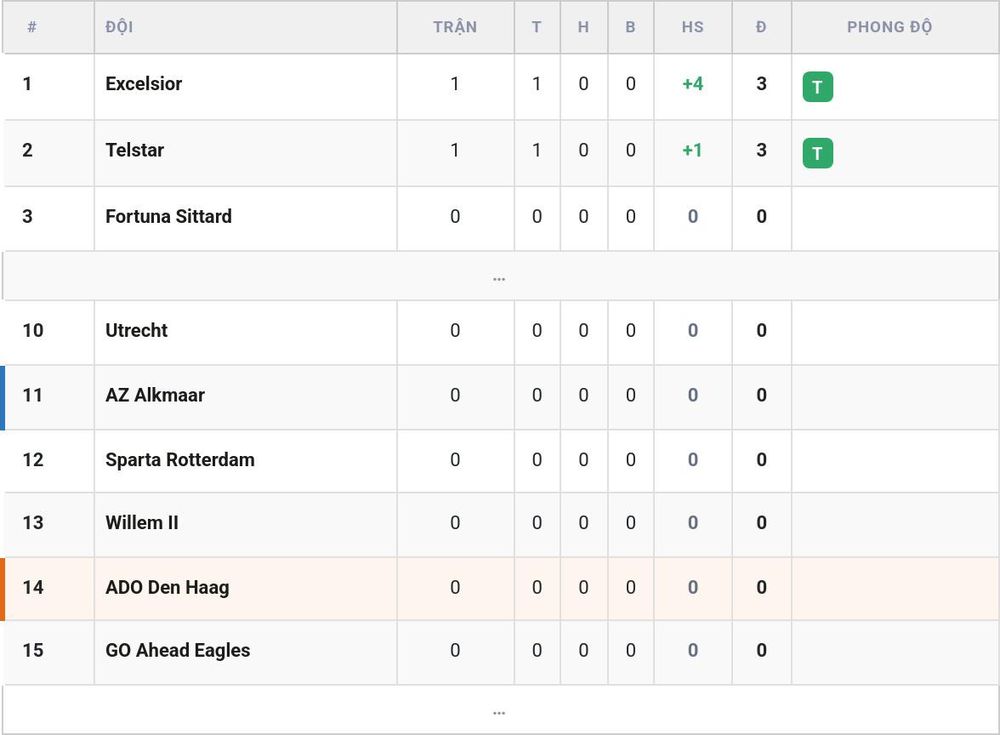Select the highlighted ADO Den Haag row
1000x735 pixels.
499,588
